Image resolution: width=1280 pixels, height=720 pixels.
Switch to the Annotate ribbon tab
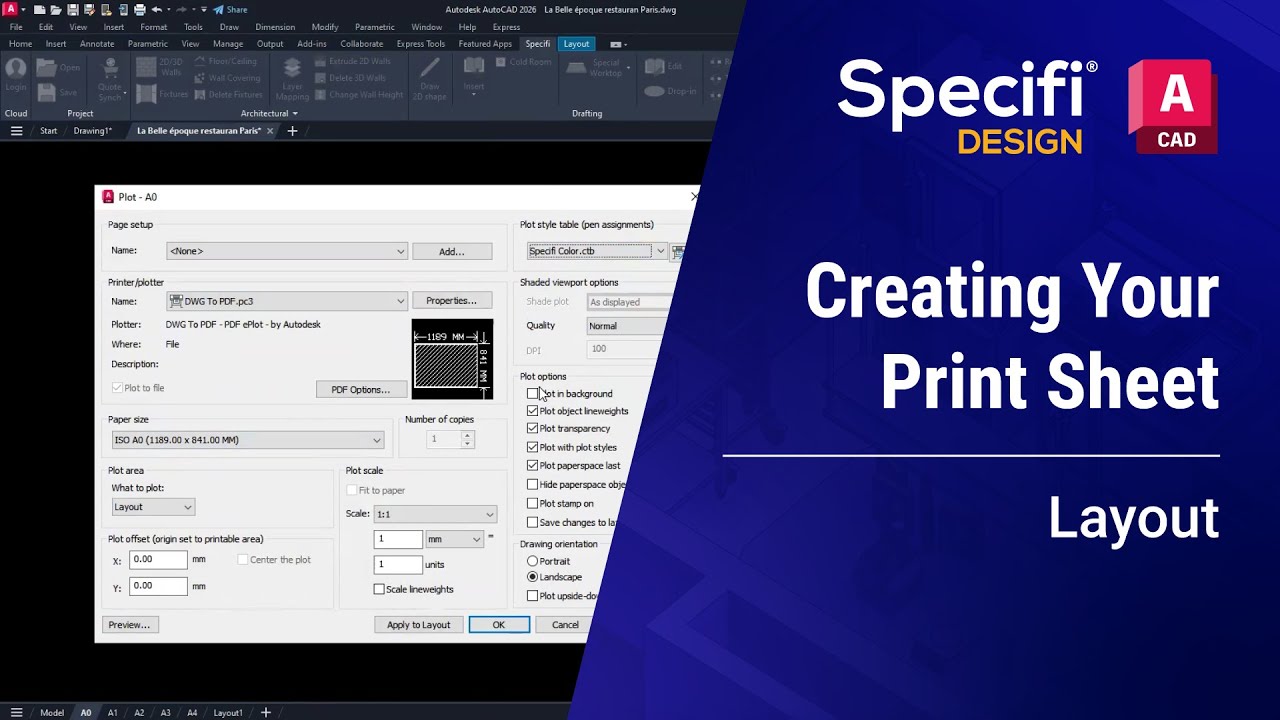97,44
